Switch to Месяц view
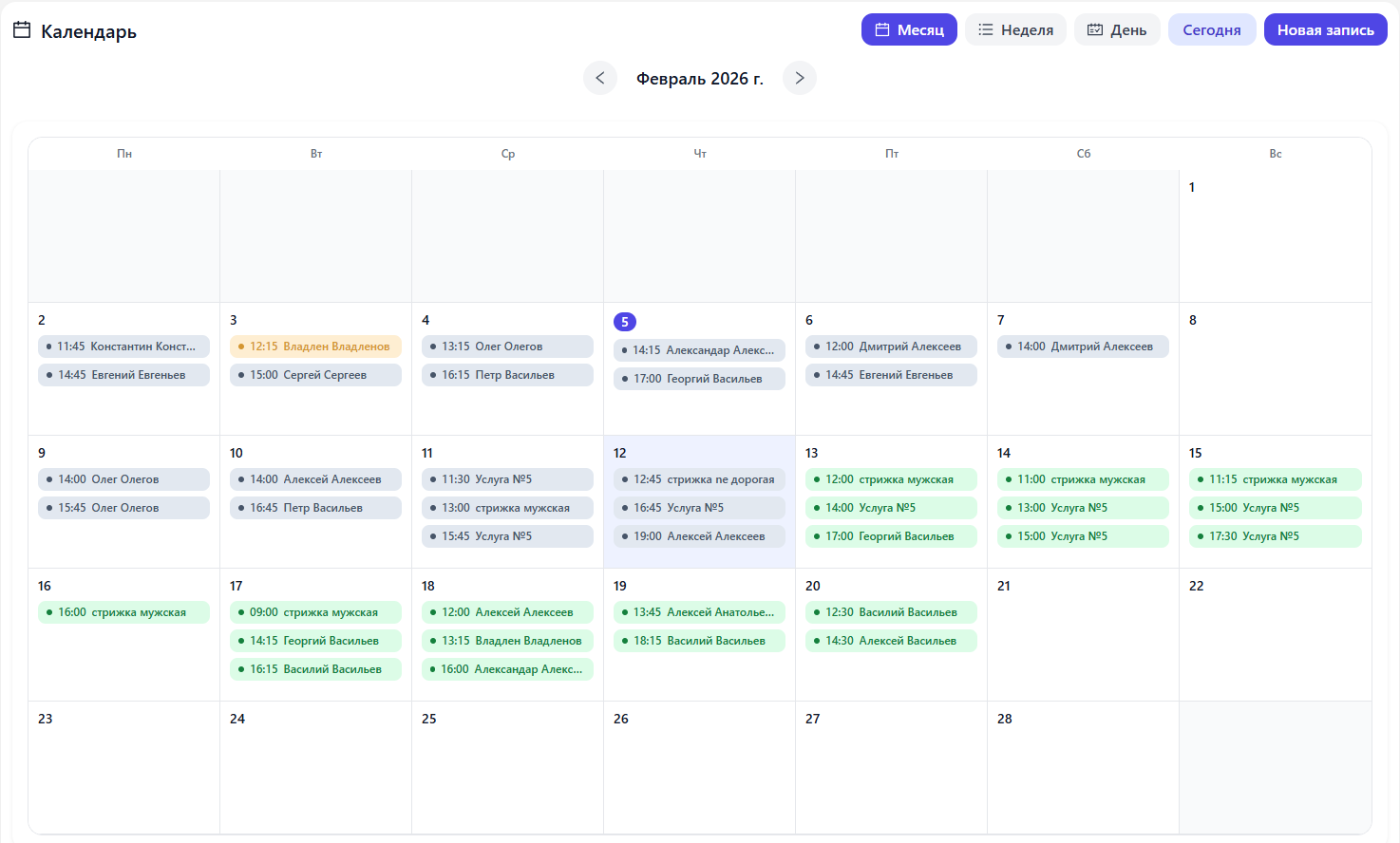 point(909,30)
